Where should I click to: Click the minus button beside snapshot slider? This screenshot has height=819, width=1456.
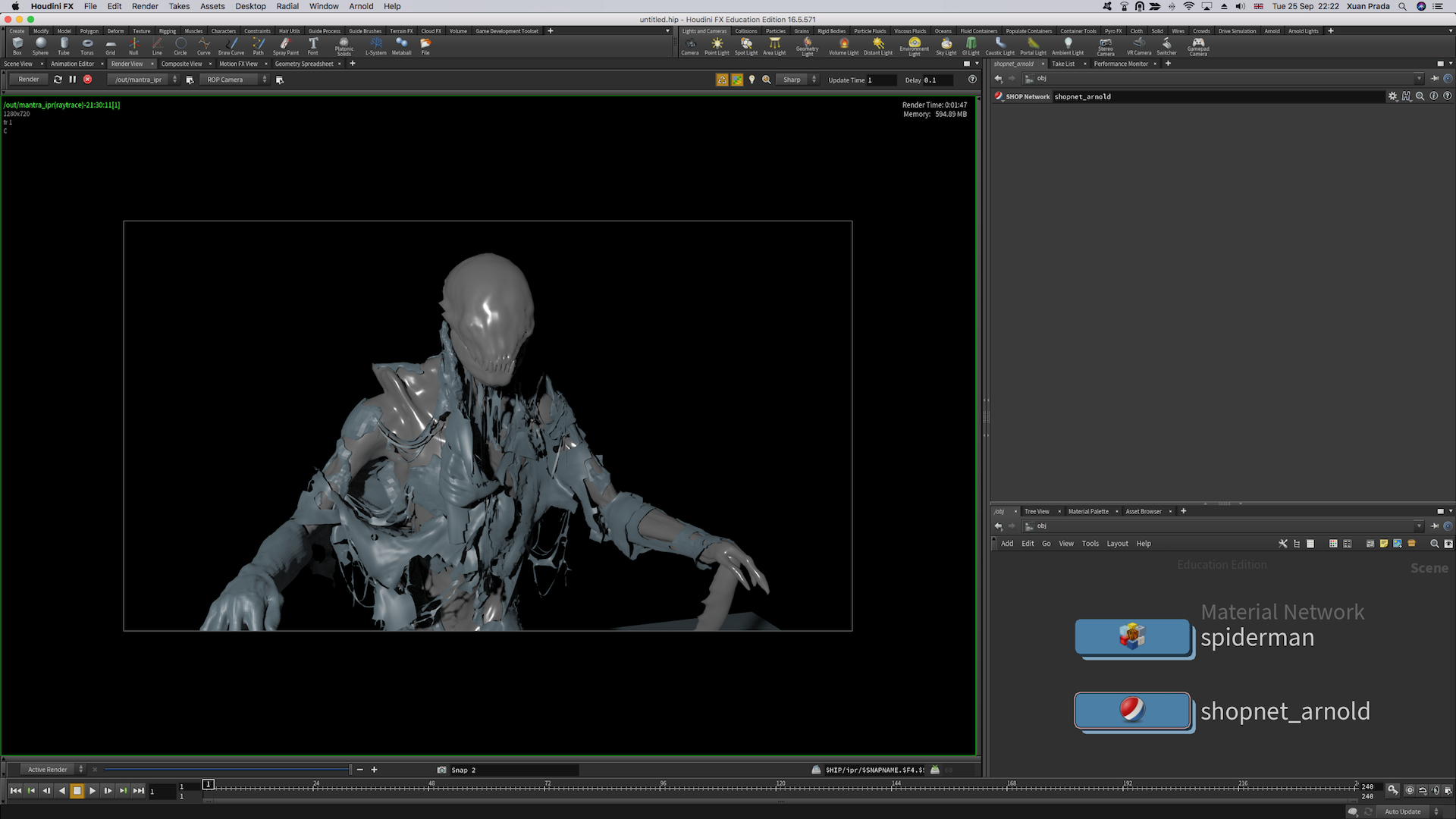(359, 770)
